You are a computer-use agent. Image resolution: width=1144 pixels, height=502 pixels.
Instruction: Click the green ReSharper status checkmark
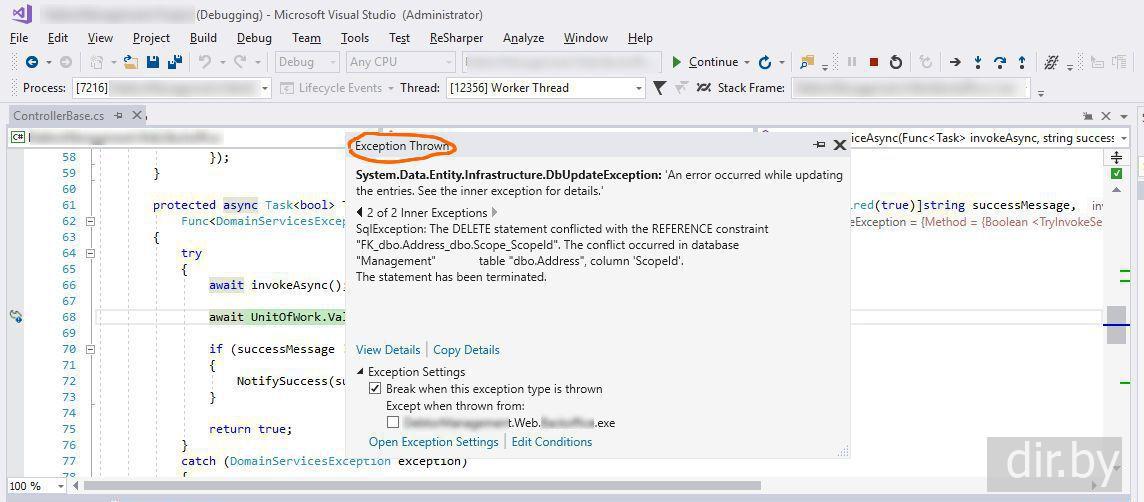(x=1116, y=174)
